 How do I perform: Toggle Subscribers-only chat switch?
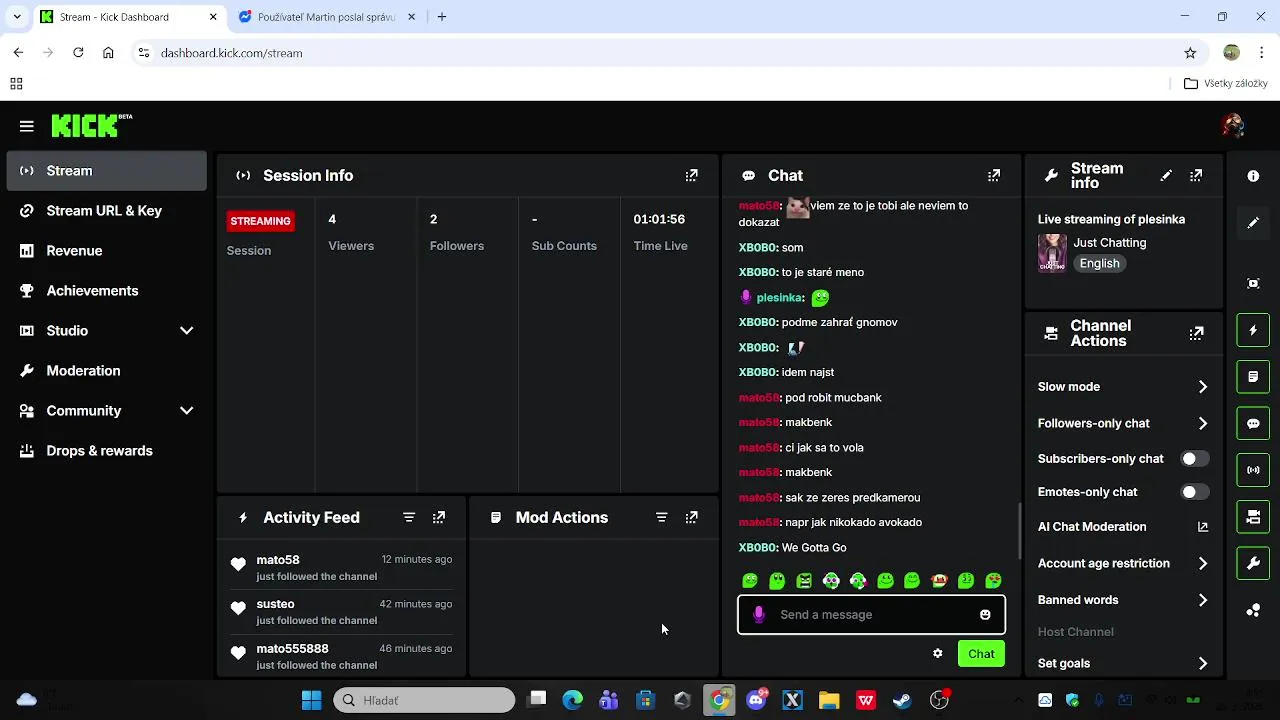(x=1194, y=459)
